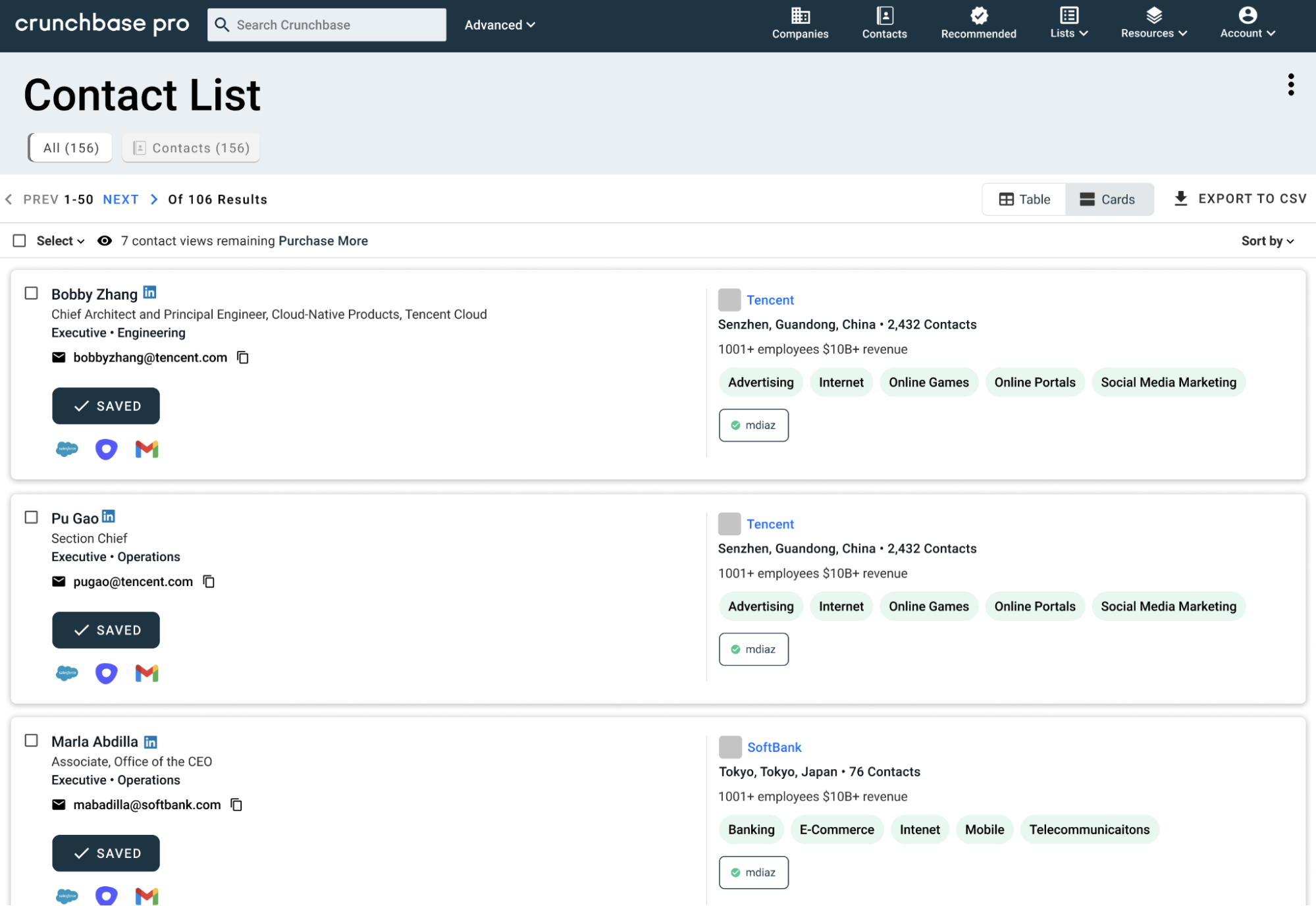Copy bobbyzhang@tencent.com email address

tap(243, 358)
